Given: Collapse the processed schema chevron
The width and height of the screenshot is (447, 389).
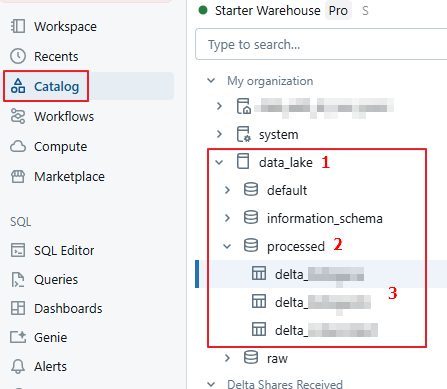Looking at the screenshot, I should 227,246.
